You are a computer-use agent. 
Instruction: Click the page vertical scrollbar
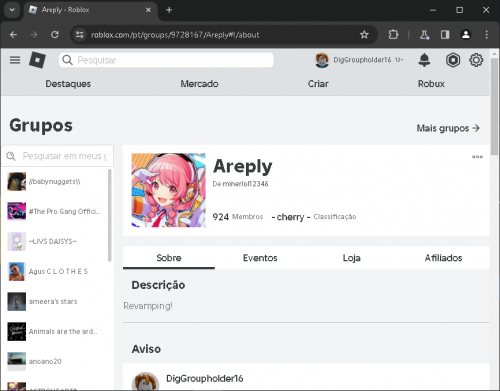[495, 107]
